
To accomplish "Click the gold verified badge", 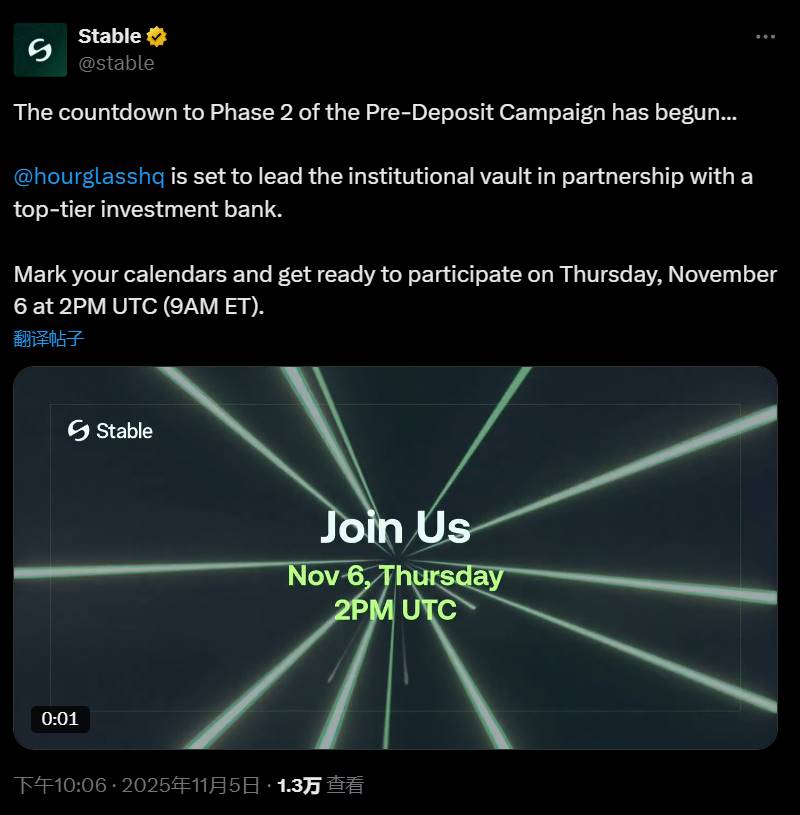I will click(157, 37).
